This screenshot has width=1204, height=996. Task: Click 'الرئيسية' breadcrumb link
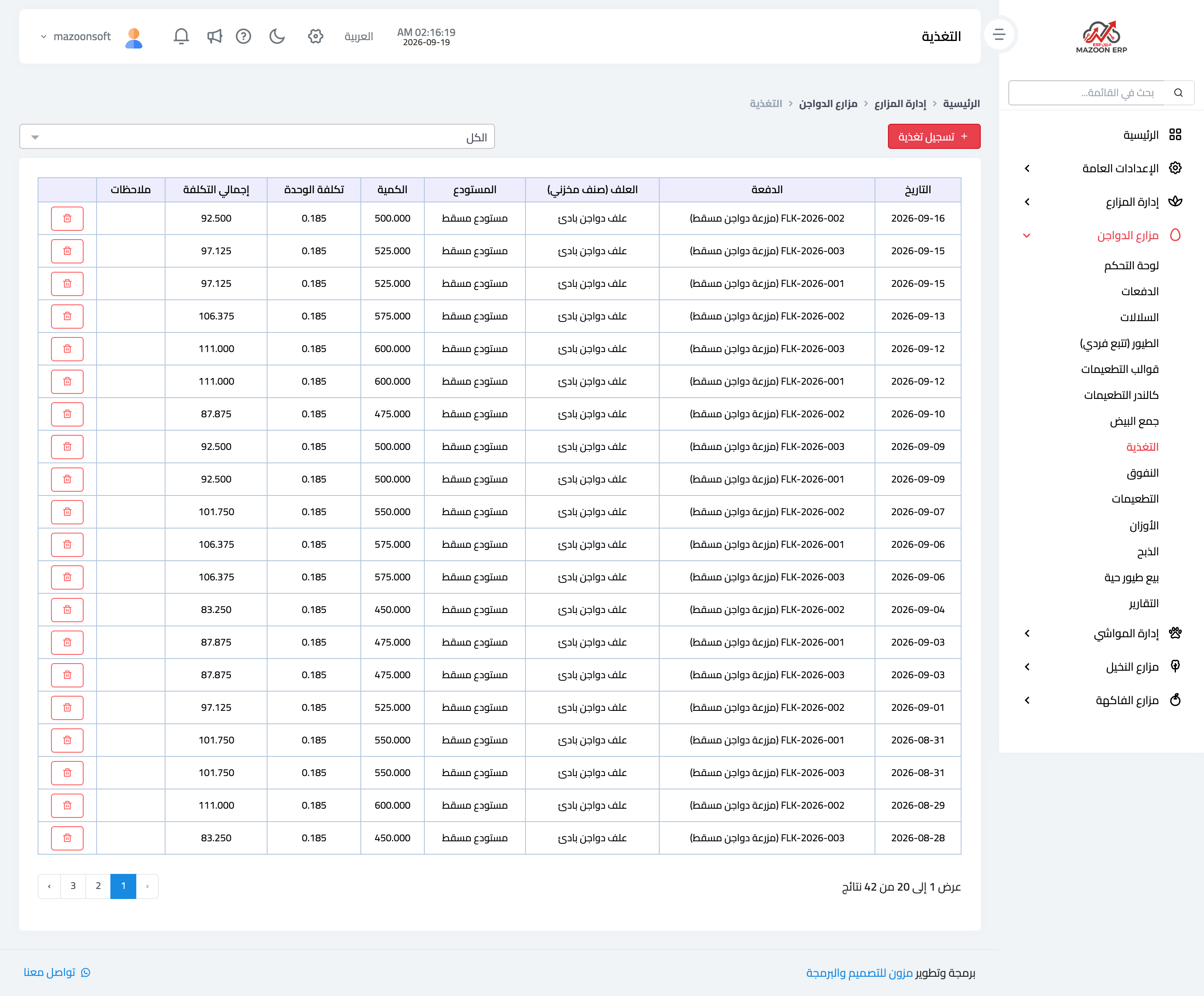962,104
